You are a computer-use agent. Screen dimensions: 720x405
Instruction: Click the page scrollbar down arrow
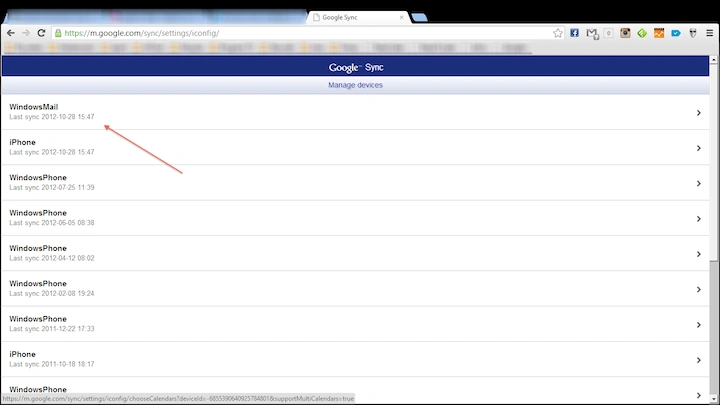click(714, 399)
